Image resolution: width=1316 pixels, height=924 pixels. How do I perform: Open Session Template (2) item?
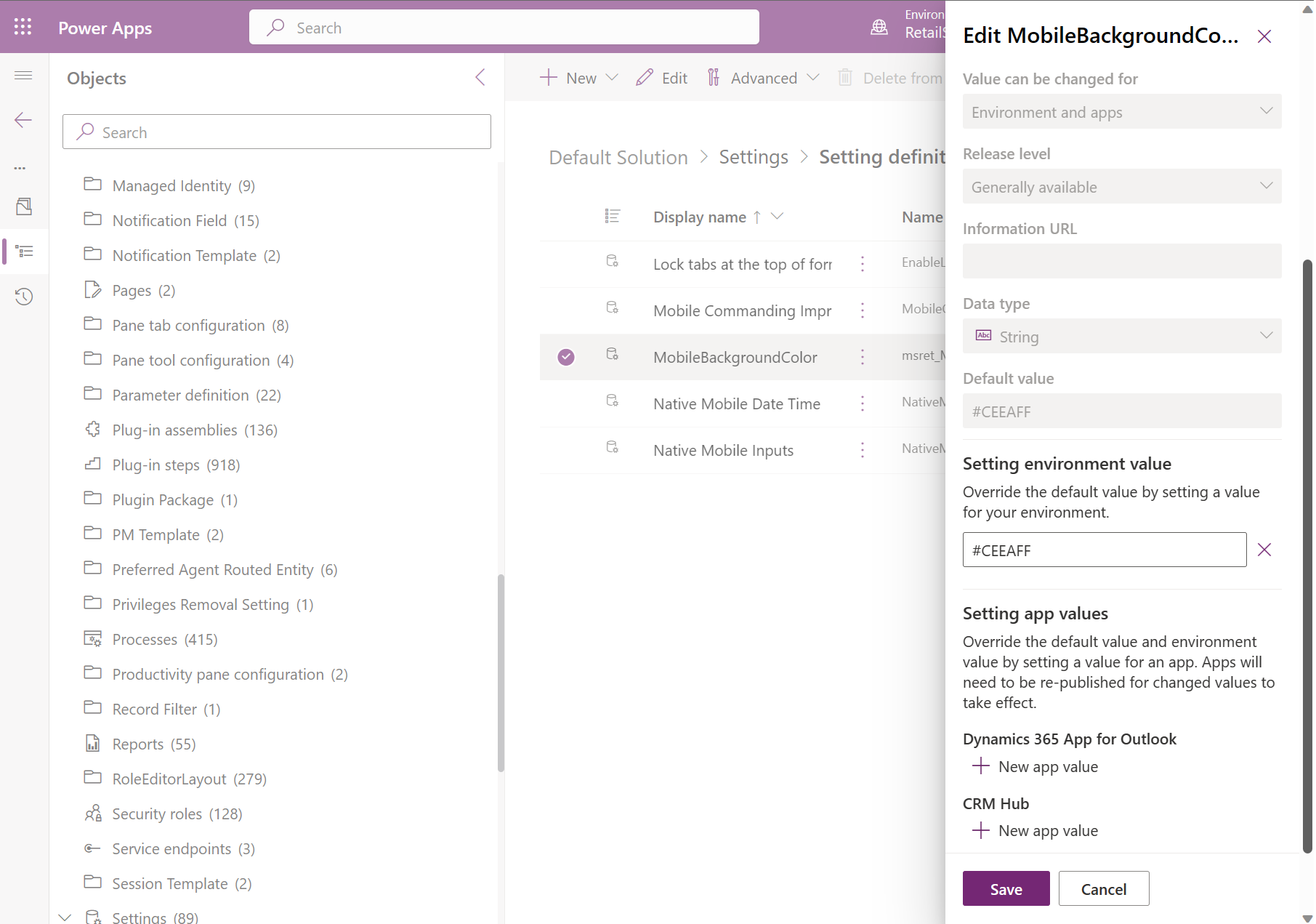coord(182,883)
